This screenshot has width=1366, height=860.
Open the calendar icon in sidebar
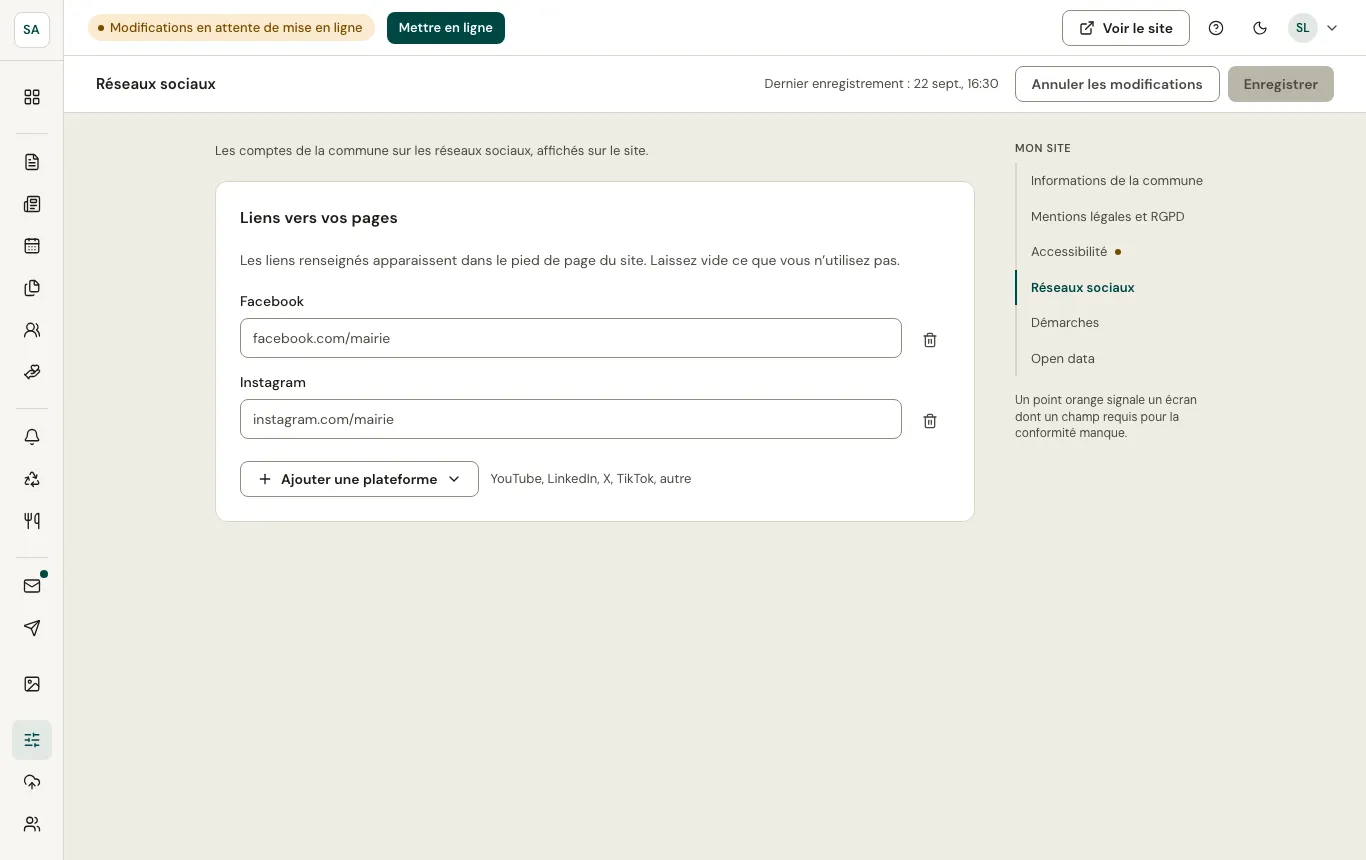32,246
